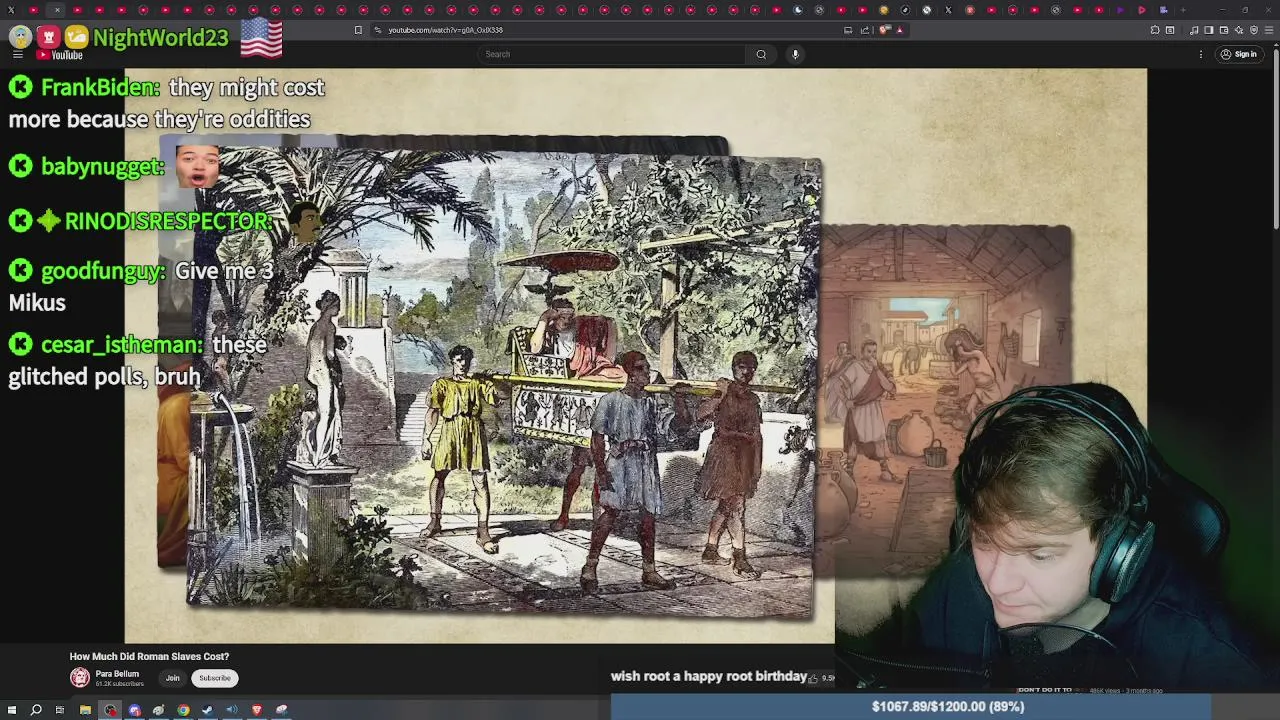Open Google Chrome from taskbar
The height and width of the screenshot is (720, 1280).
tap(183, 710)
